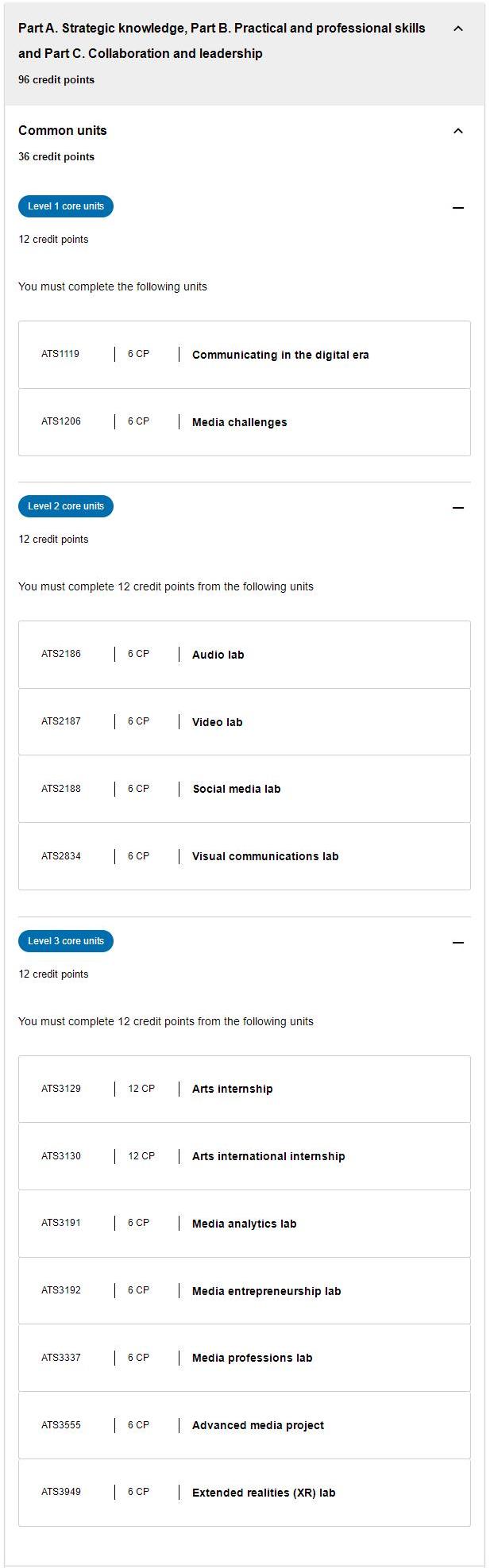Open Extended realities (XR) lab unit
The height and width of the screenshot is (1568, 490).
click(x=245, y=1493)
